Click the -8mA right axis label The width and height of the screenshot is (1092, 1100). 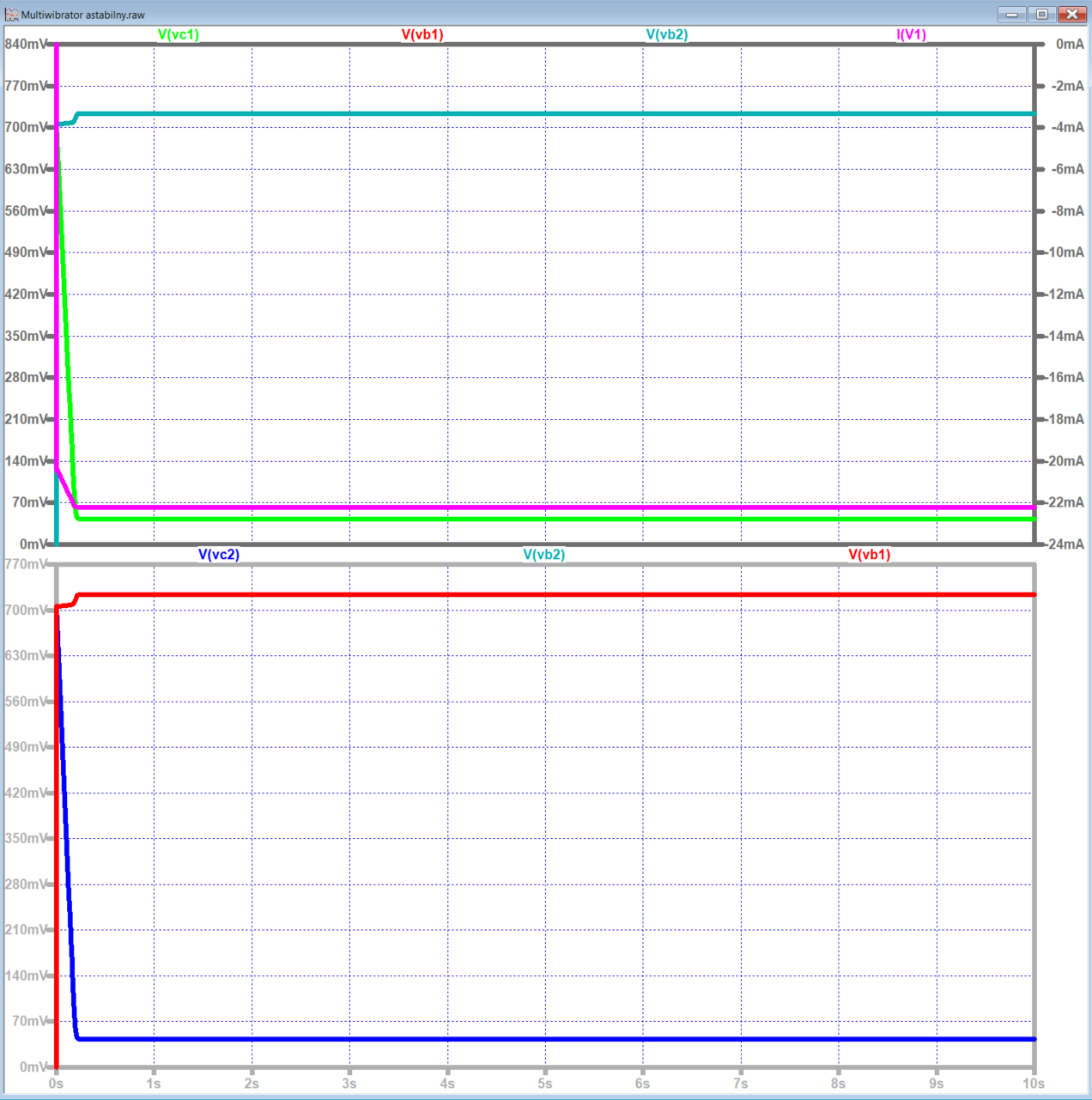1067,211
